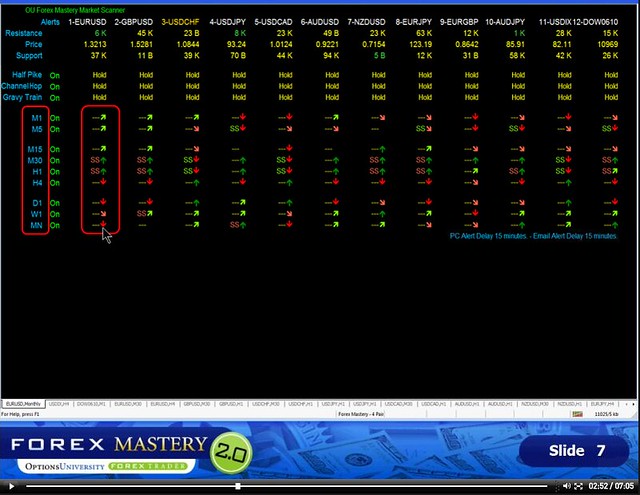
Task: Switch to the GBPUSD,M30 chart tab
Action: (197, 404)
